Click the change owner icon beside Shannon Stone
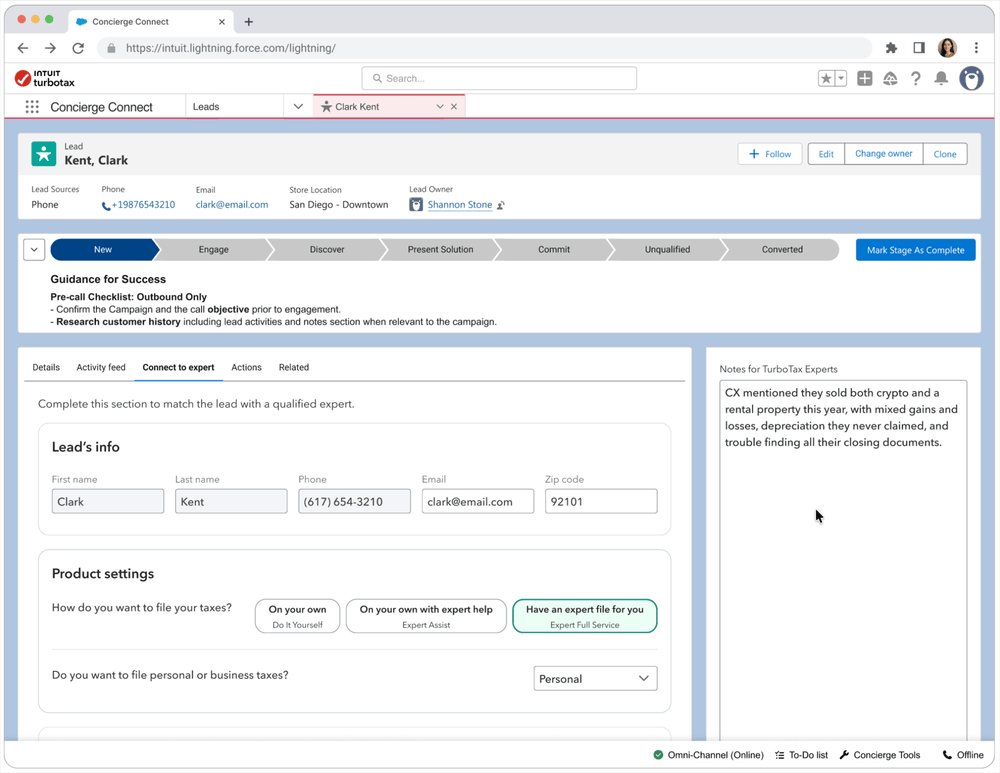 pyautogui.click(x=501, y=205)
